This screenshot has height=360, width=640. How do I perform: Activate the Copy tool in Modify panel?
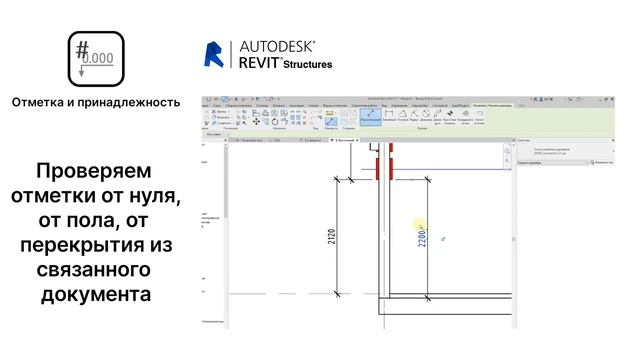(x=265, y=121)
